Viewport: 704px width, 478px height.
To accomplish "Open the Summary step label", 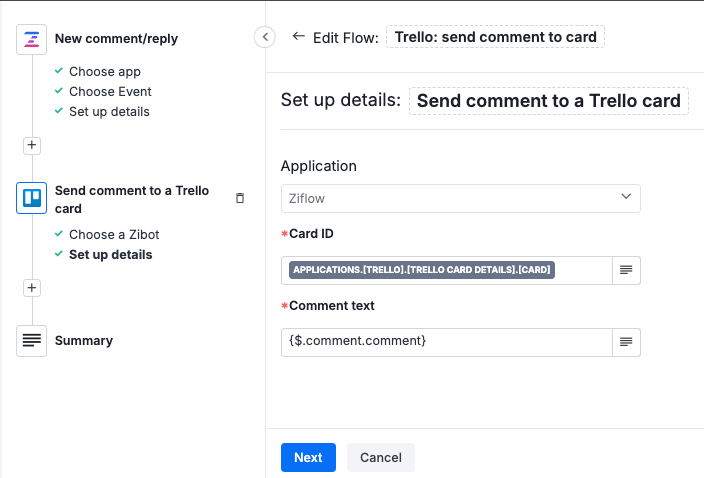I will point(84,341).
